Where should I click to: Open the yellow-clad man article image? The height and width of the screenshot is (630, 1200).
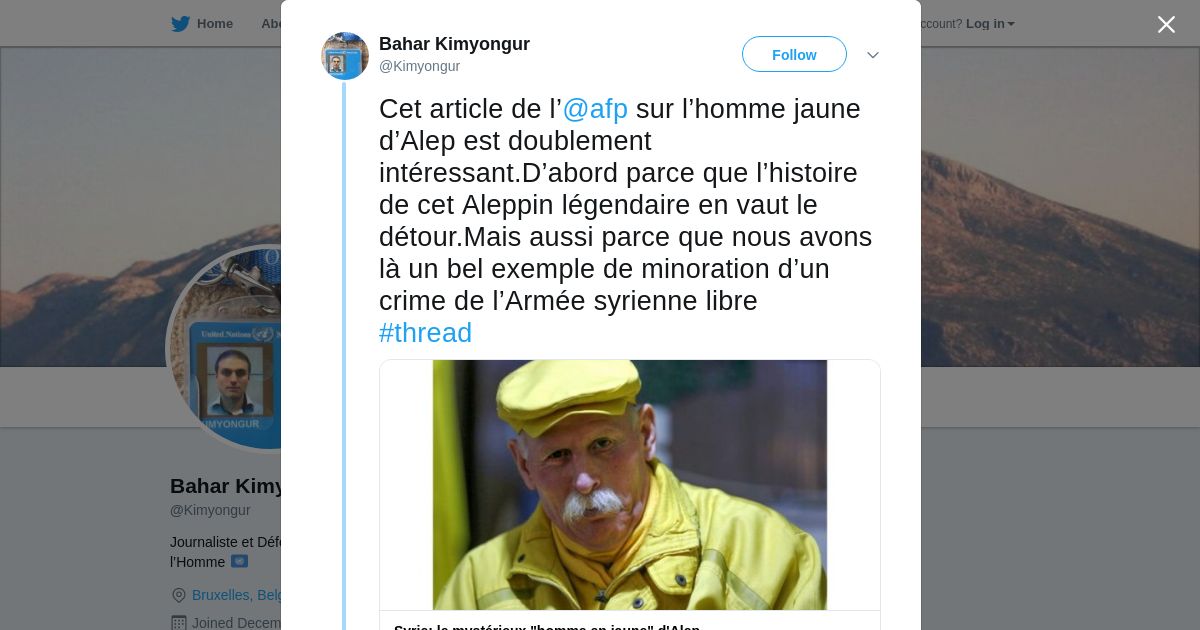pyautogui.click(x=630, y=485)
